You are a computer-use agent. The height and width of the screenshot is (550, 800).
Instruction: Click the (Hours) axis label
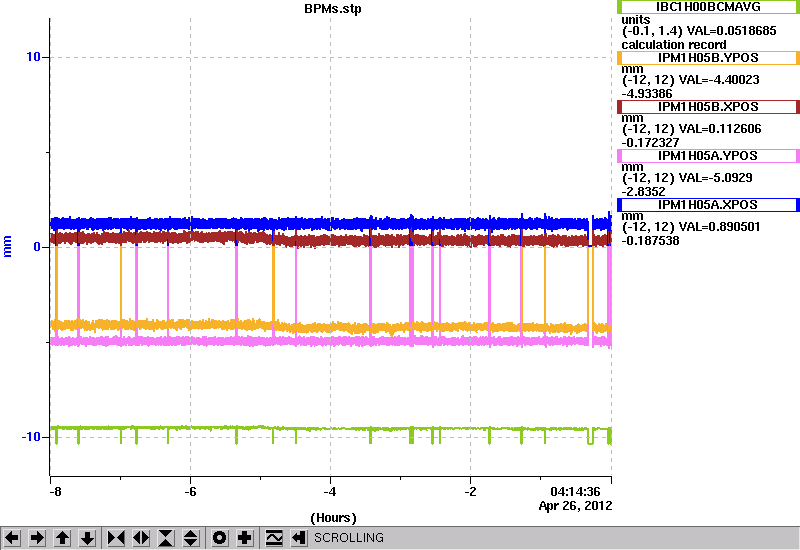[x=333, y=518]
